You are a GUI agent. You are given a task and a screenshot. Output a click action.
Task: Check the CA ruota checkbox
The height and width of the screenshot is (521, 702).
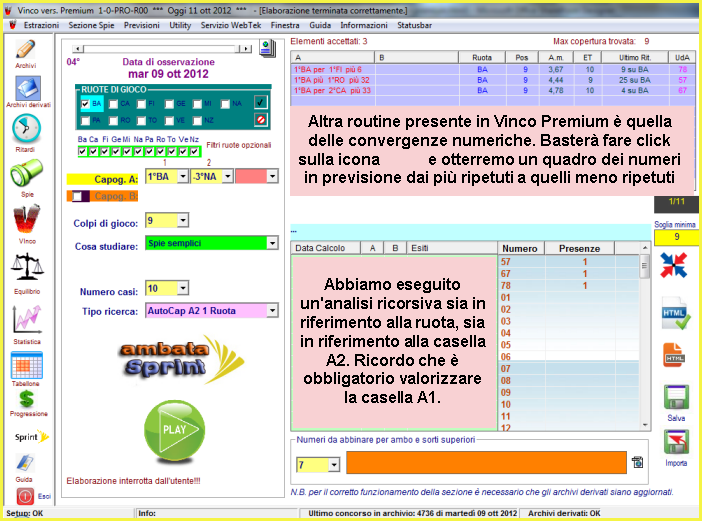click(113, 104)
